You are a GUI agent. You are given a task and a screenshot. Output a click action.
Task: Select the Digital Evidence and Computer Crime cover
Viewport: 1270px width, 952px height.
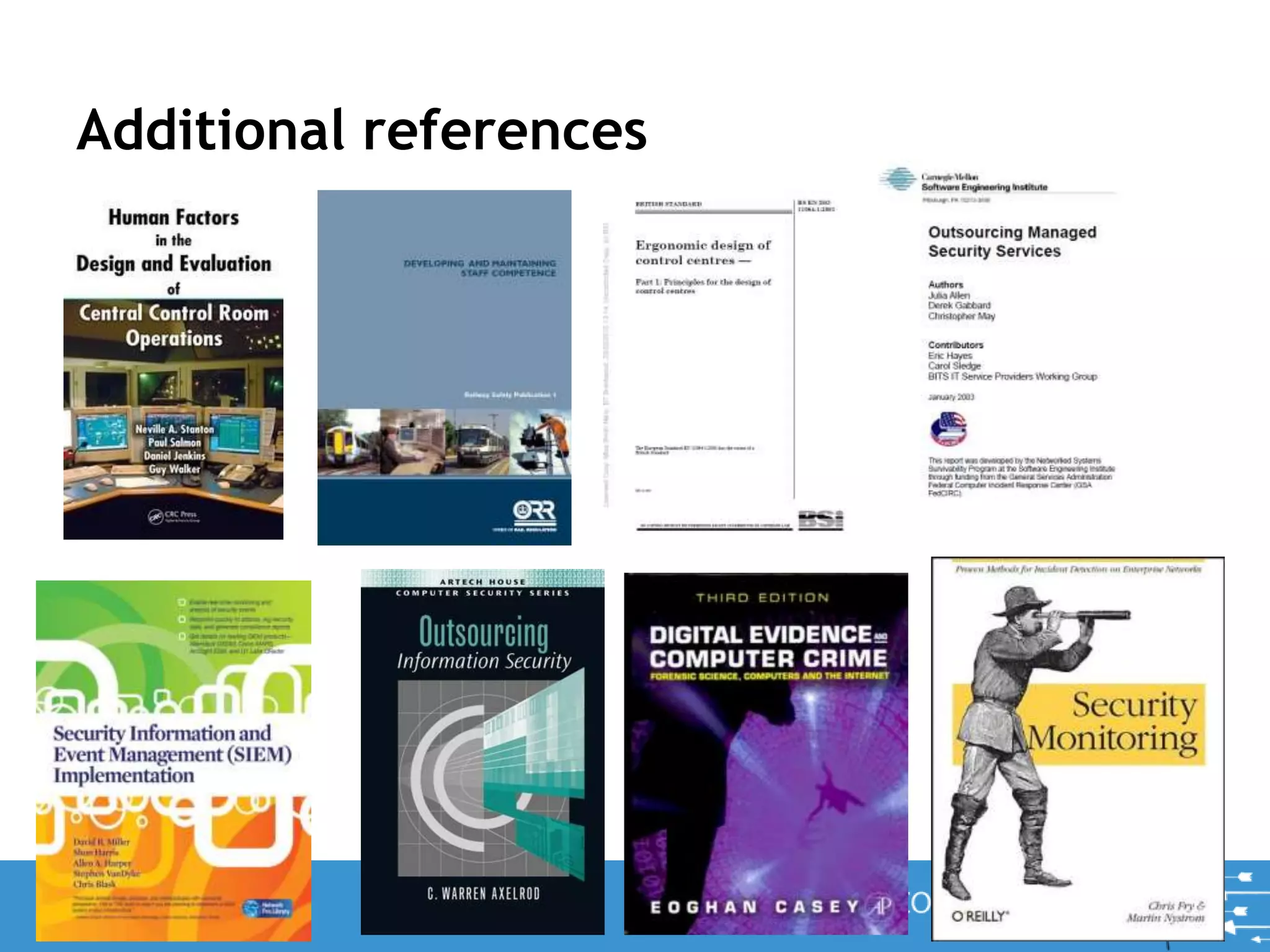click(x=766, y=754)
